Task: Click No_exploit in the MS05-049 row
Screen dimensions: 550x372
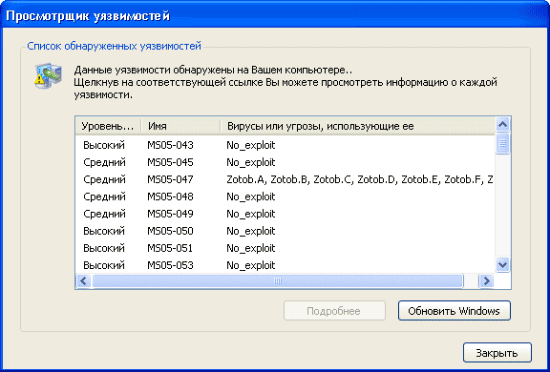Action: coord(250,214)
